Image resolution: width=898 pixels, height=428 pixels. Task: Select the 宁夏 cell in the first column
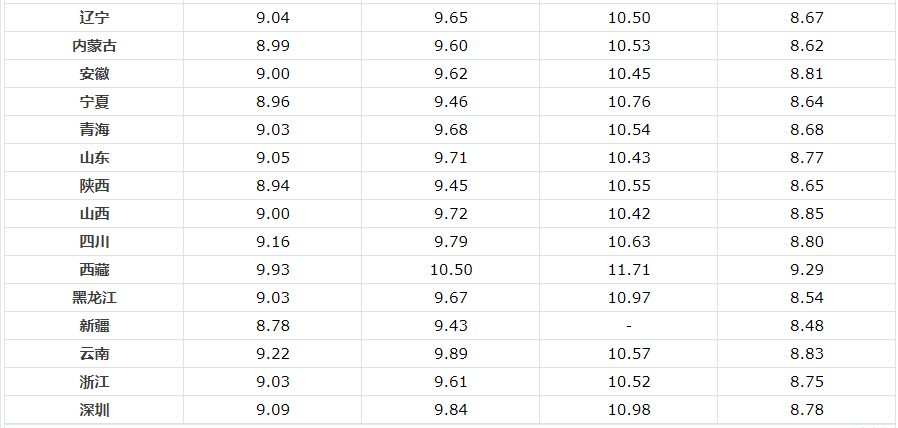pyautogui.click(x=95, y=102)
